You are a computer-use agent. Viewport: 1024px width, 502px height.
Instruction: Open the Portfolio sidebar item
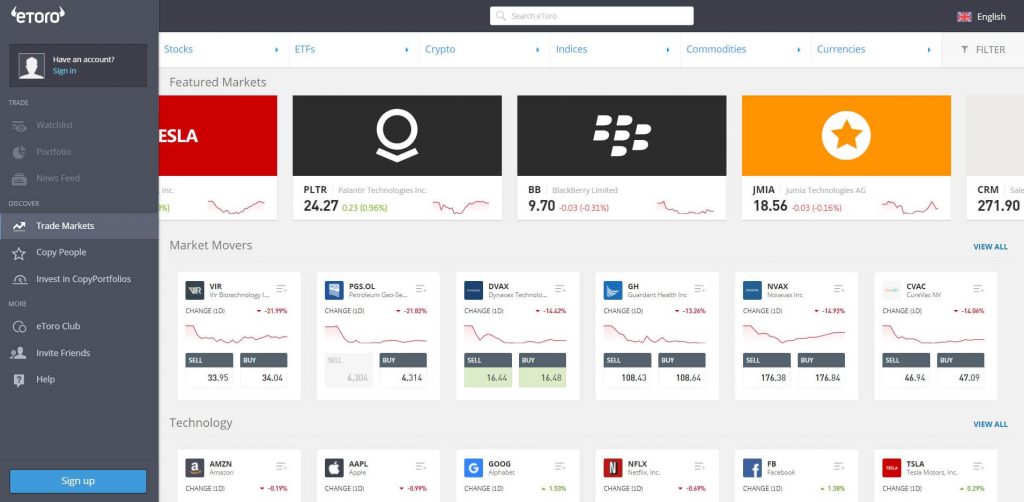pyautogui.click(x=53, y=152)
